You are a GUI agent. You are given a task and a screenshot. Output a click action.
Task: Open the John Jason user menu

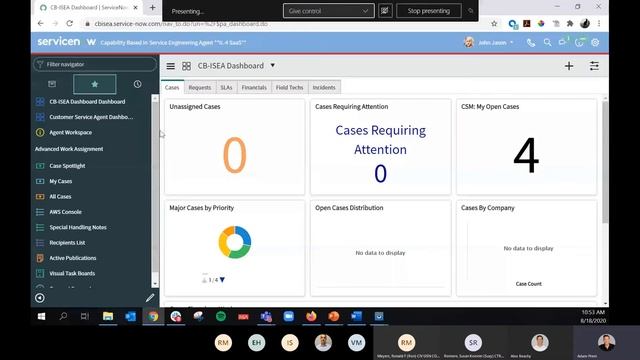(x=489, y=42)
